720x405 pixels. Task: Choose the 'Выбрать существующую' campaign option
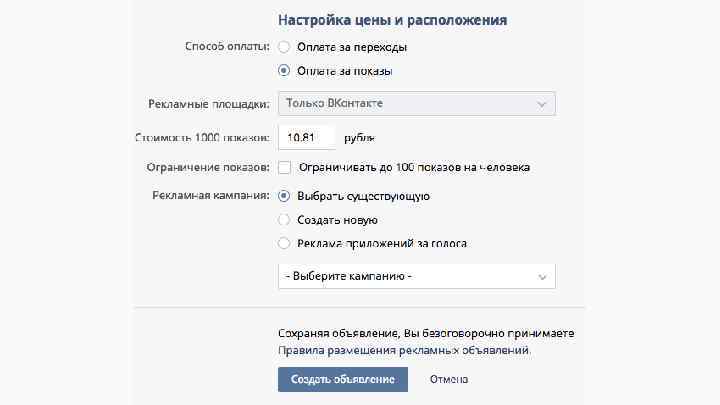285,196
